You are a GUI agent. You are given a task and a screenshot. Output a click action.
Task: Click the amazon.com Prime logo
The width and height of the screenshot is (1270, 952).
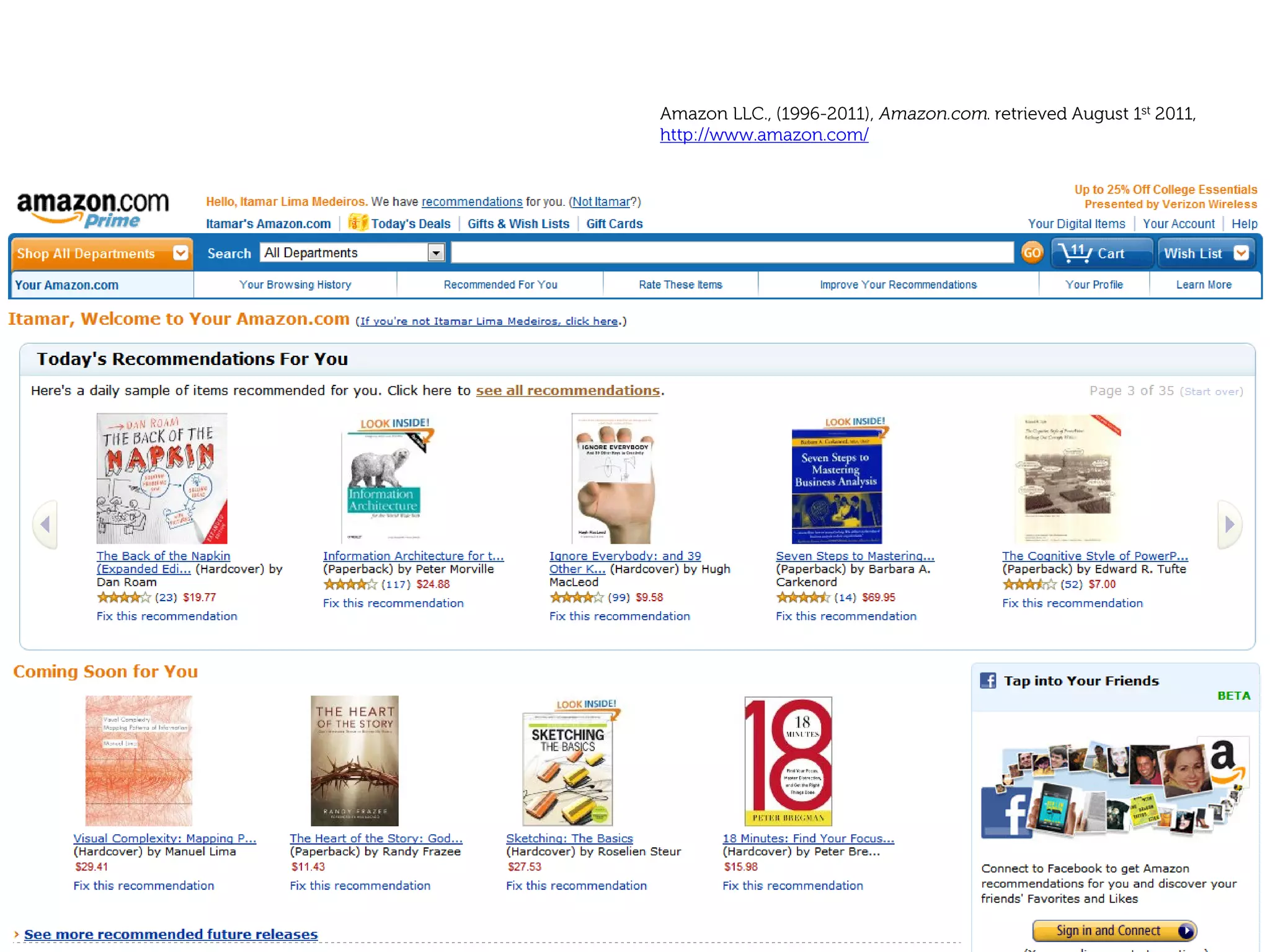coord(93,209)
